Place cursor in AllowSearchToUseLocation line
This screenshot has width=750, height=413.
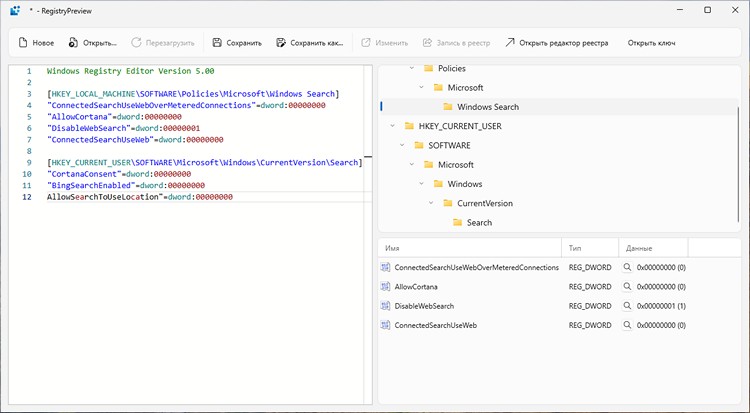(x=140, y=197)
